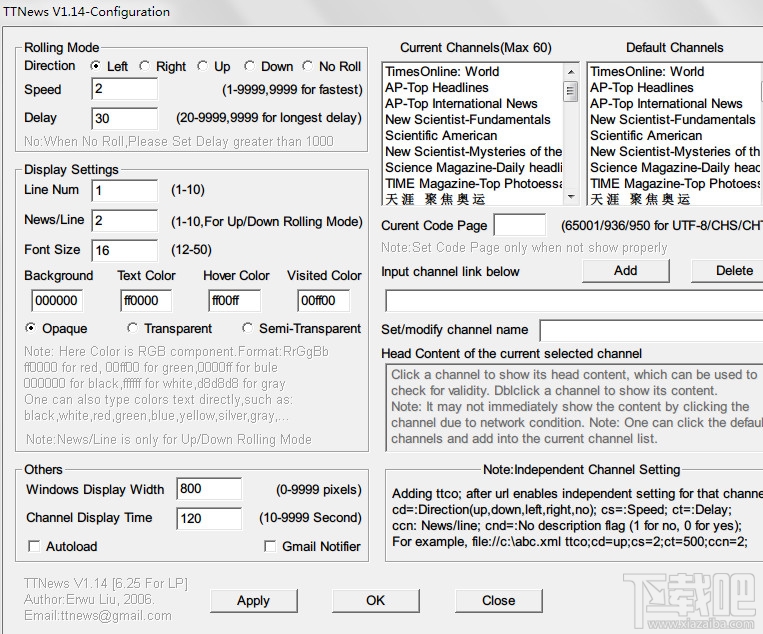Choose the Down rolling direction
The width and height of the screenshot is (763, 634).
(x=249, y=66)
